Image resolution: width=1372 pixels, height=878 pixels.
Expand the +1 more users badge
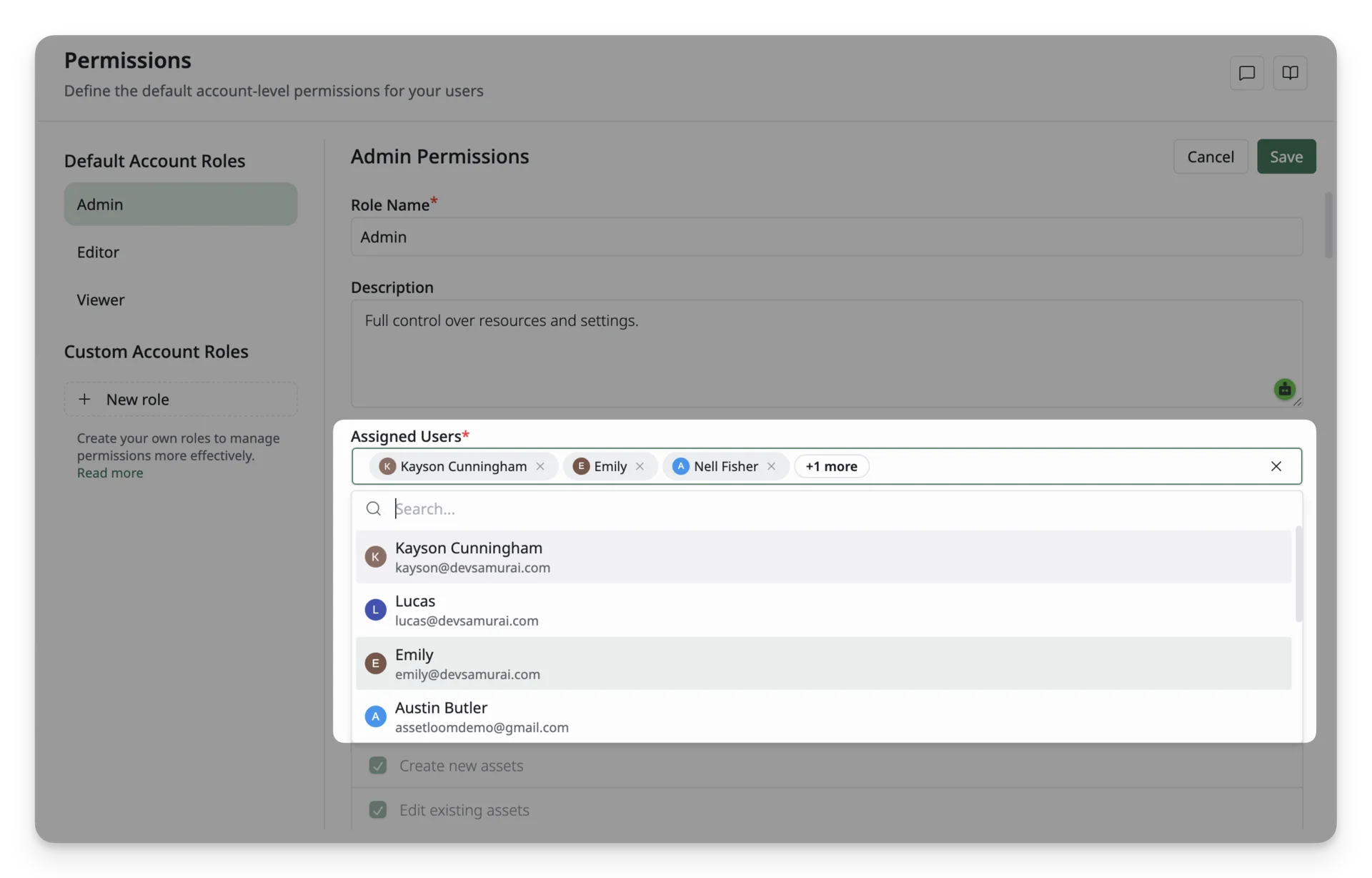[831, 466]
